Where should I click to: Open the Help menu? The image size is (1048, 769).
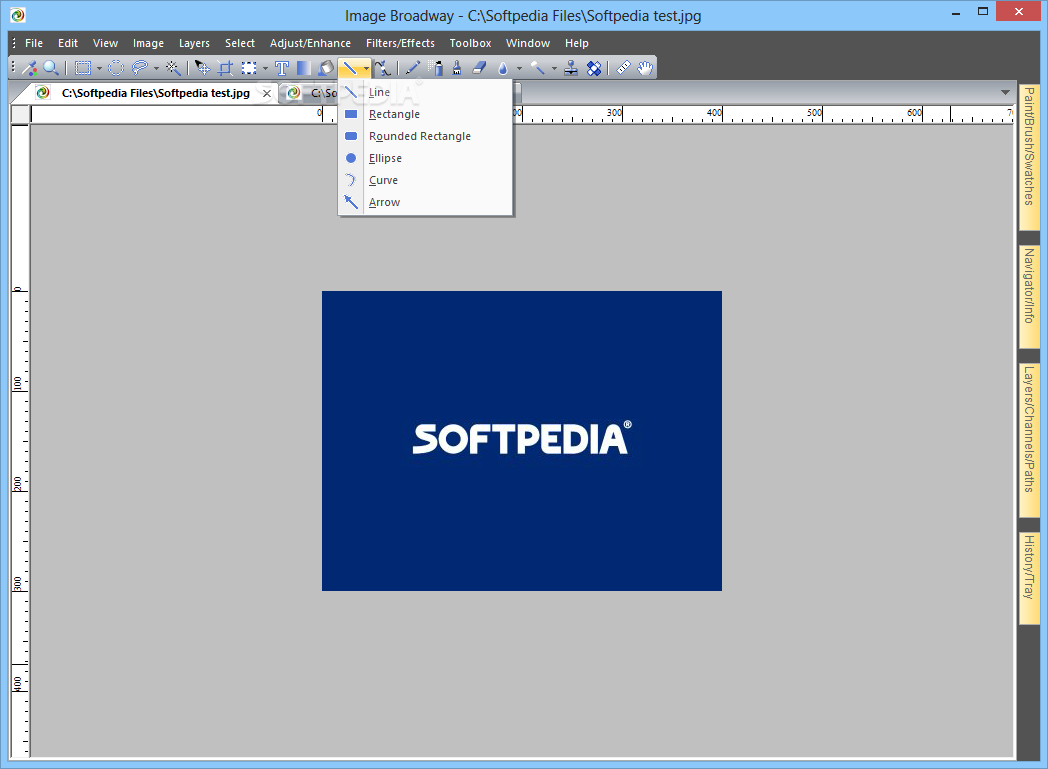coord(576,43)
